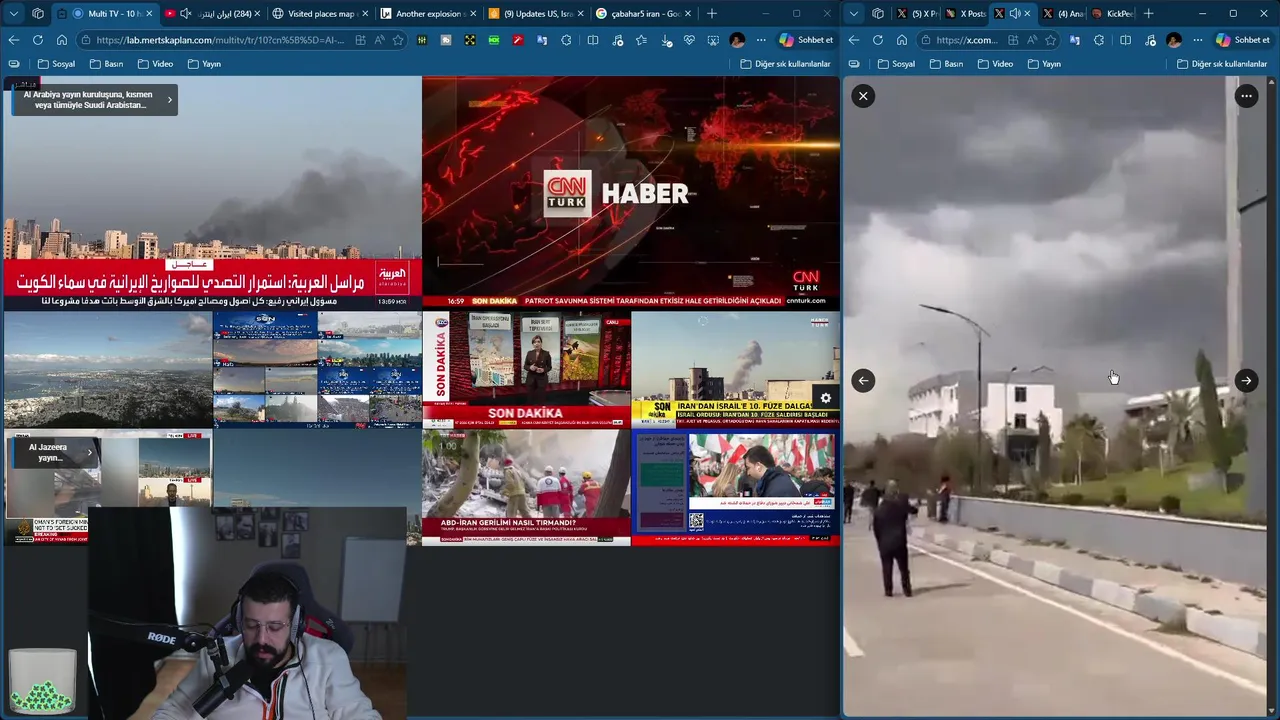Switch to the X Posts tab in right window
Viewport: 1280px width, 720px height.
coord(965,13)
